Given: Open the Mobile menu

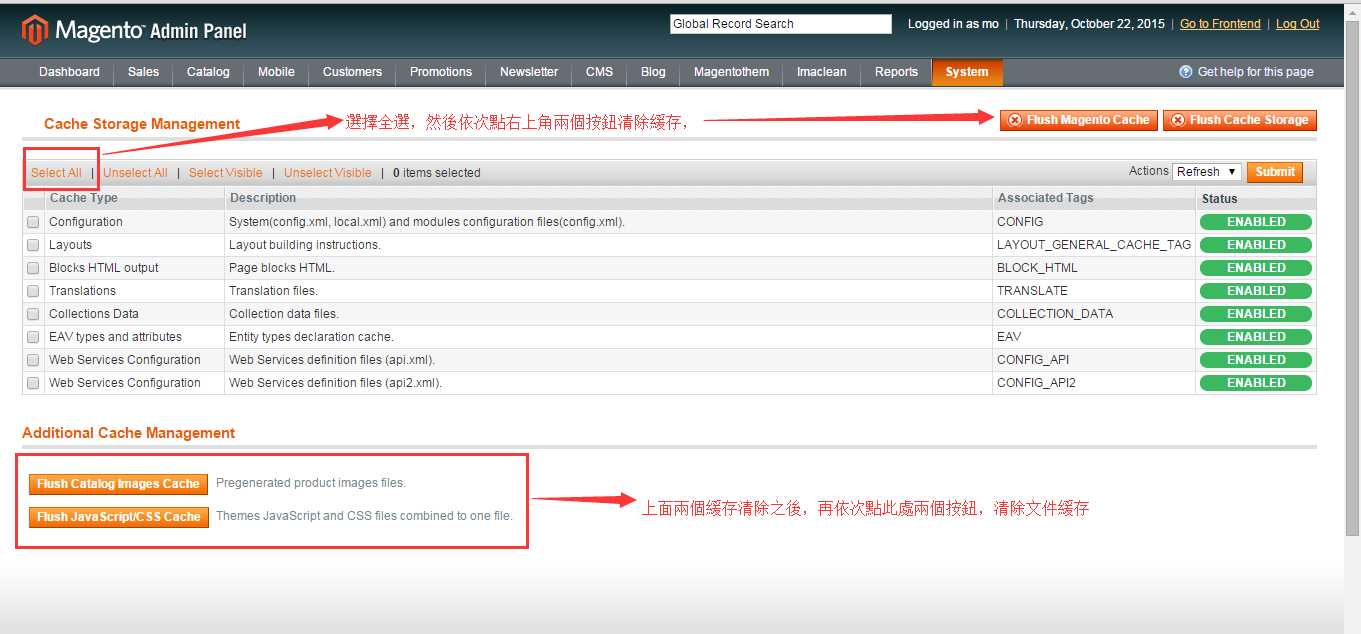Looking at the screenshot, I should (276, 72).
